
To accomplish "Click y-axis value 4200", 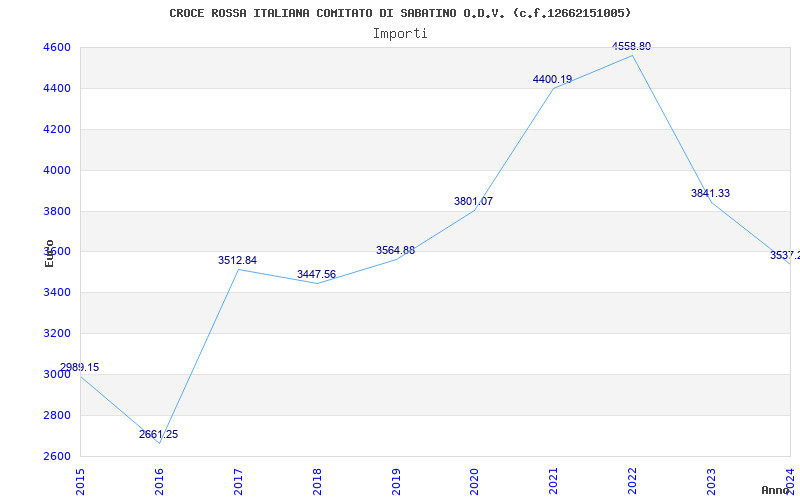I will [57, 129].
